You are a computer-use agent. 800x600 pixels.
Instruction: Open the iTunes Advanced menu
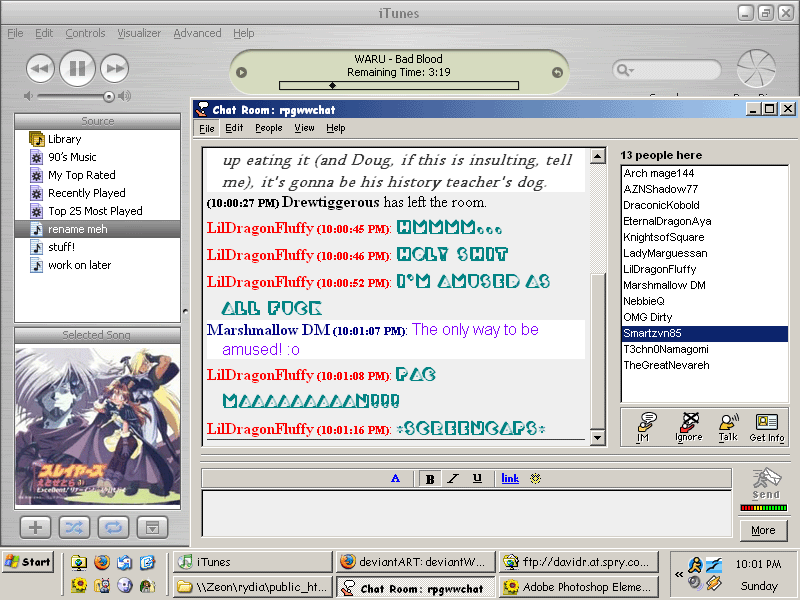(197, 33)
